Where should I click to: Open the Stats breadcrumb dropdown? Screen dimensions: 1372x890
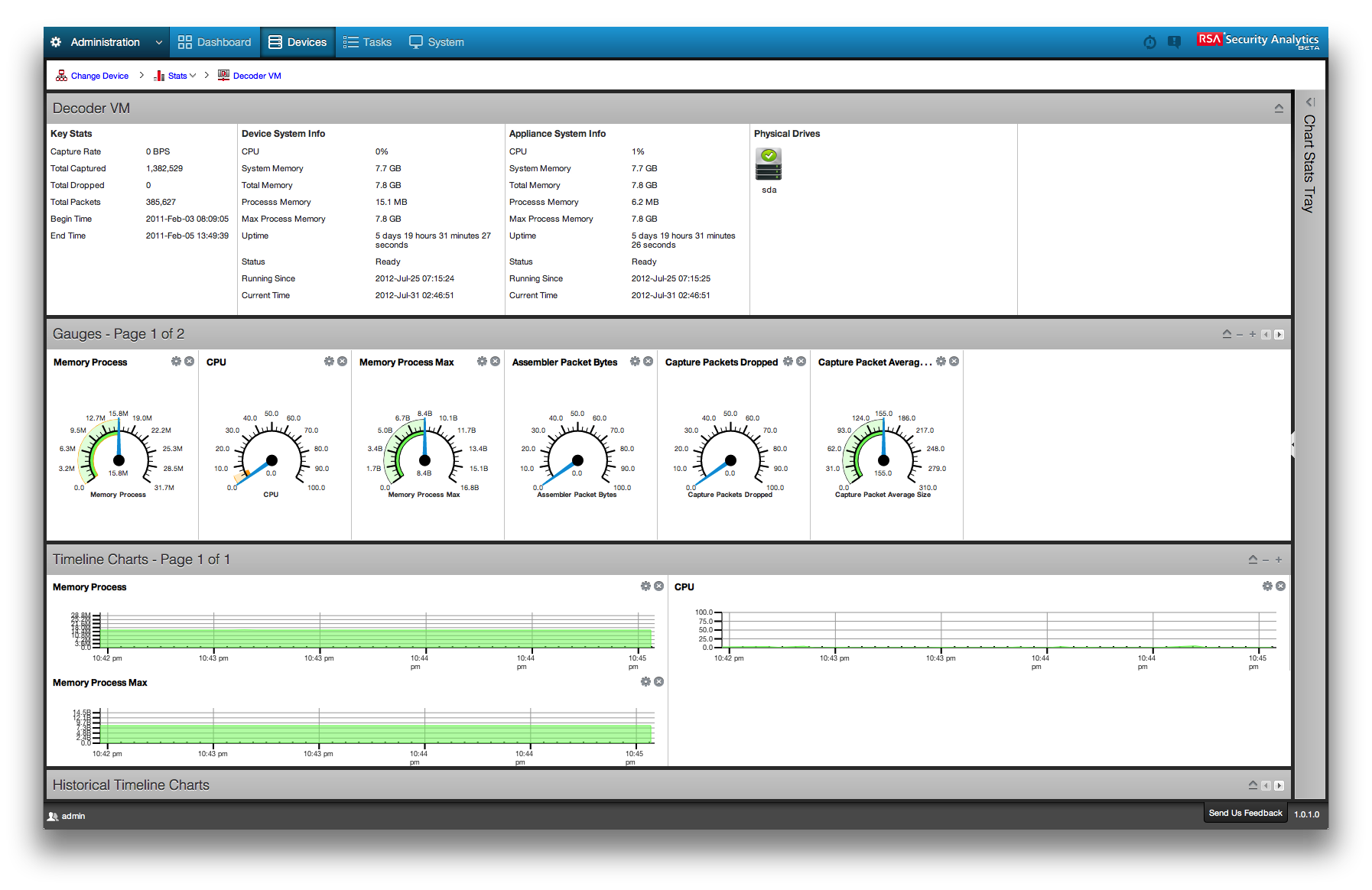coord(192,75)
